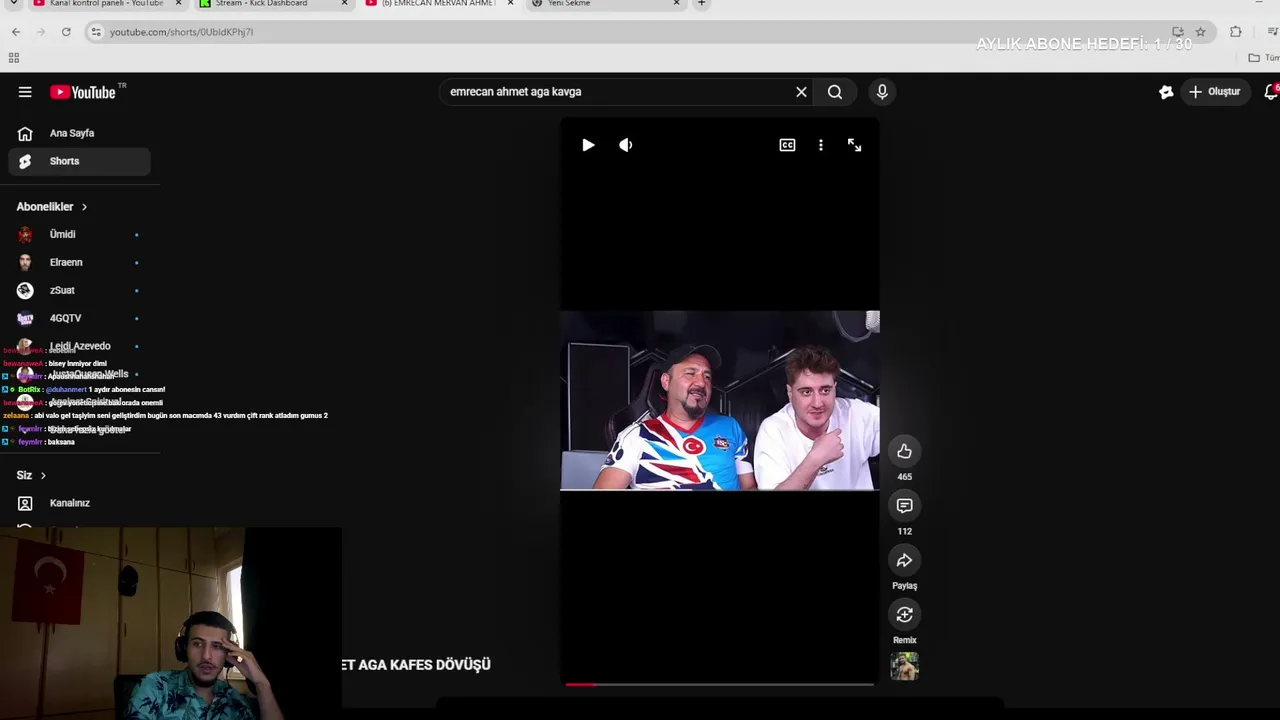Open the Short's more options menu
The height and width of the screenshot is (720, 1280).
(x=821, y=145)
